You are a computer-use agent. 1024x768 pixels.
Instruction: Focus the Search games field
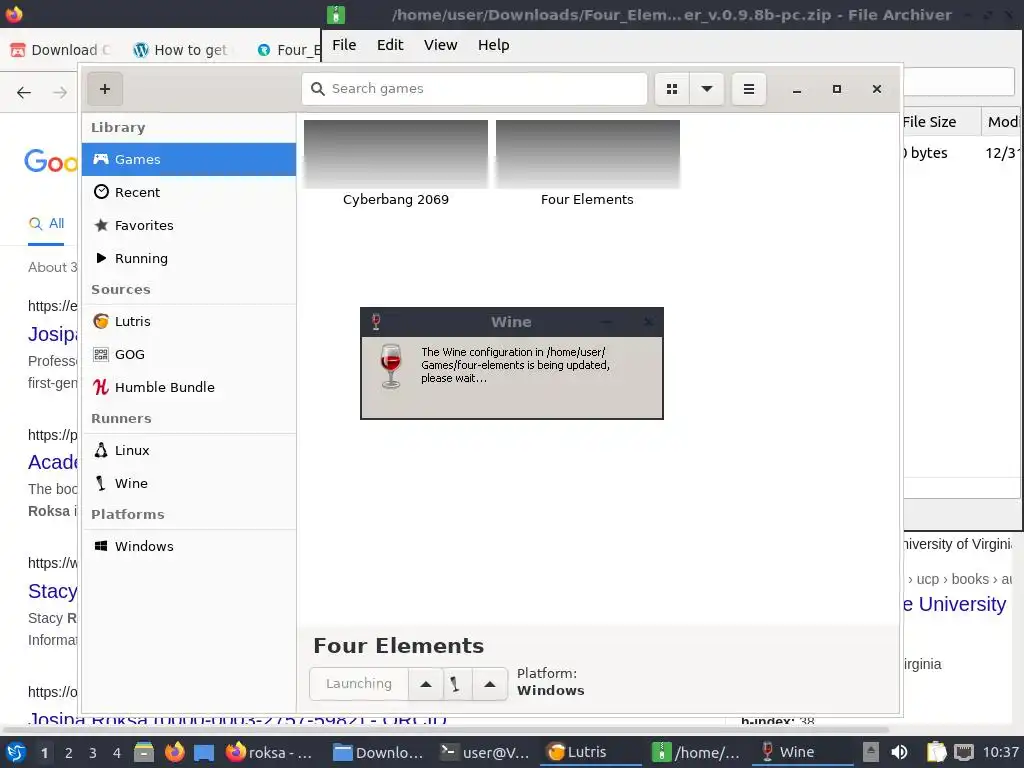tap(474, 89)
